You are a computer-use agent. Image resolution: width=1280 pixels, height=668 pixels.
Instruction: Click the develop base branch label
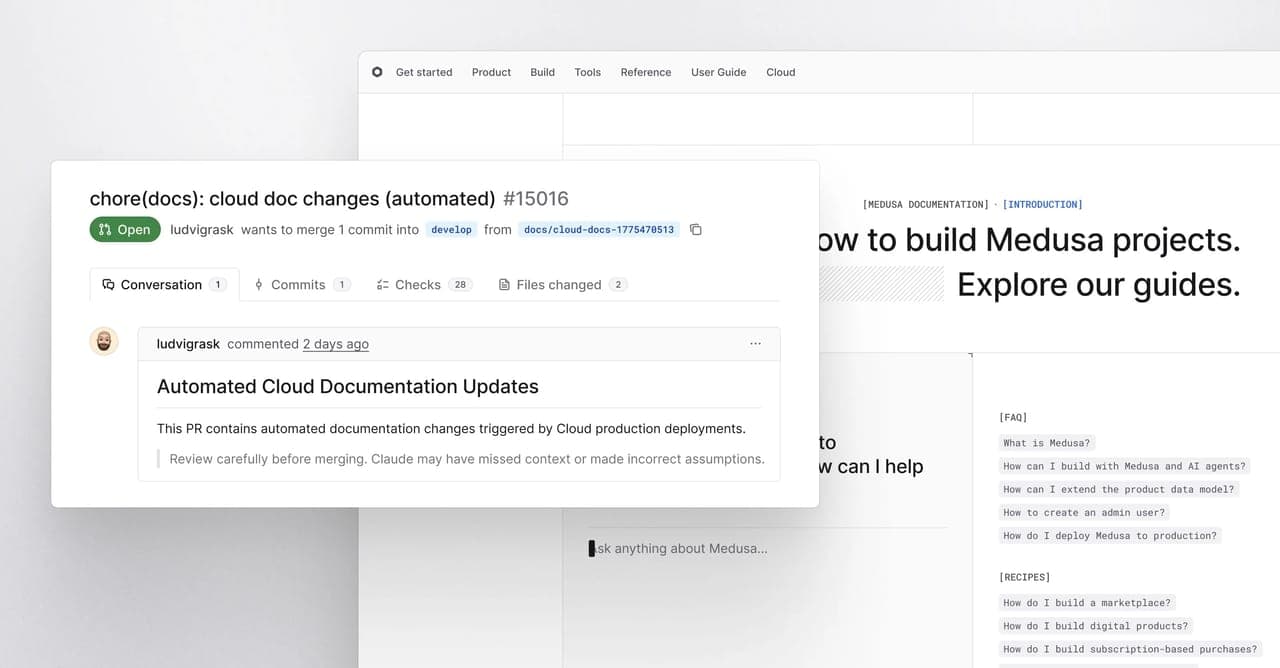coord(451,229)
